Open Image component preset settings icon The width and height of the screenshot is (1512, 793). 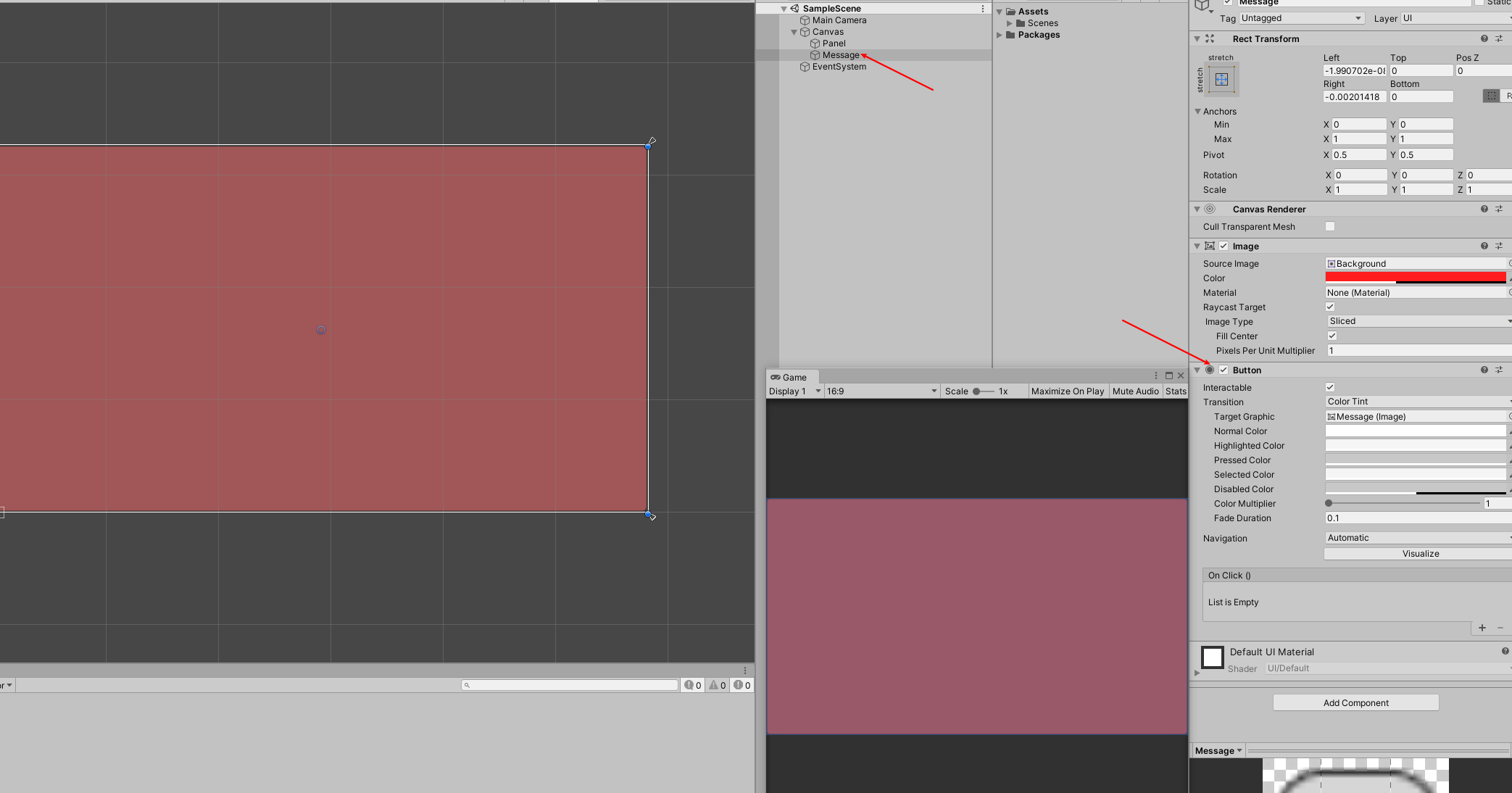(1499, 246)
